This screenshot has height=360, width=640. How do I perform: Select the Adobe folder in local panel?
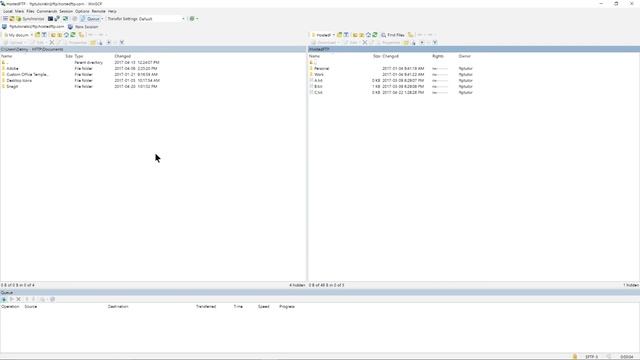[x=12, y=69]
